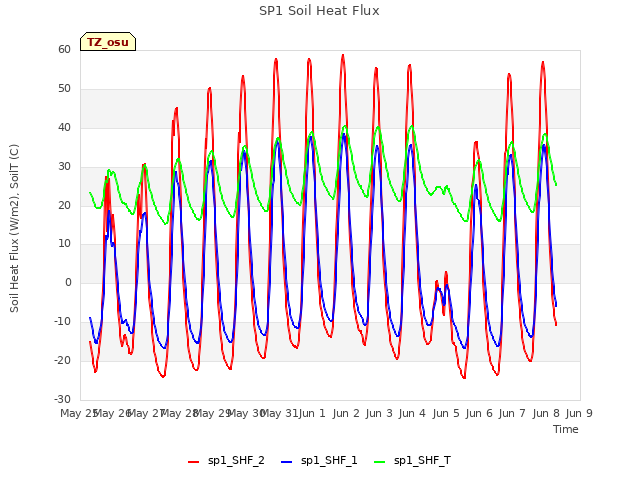The height and width of the screenshot is (480, 640).
Task: Click the -10 y-axis tick label
Action: (63, 322)
